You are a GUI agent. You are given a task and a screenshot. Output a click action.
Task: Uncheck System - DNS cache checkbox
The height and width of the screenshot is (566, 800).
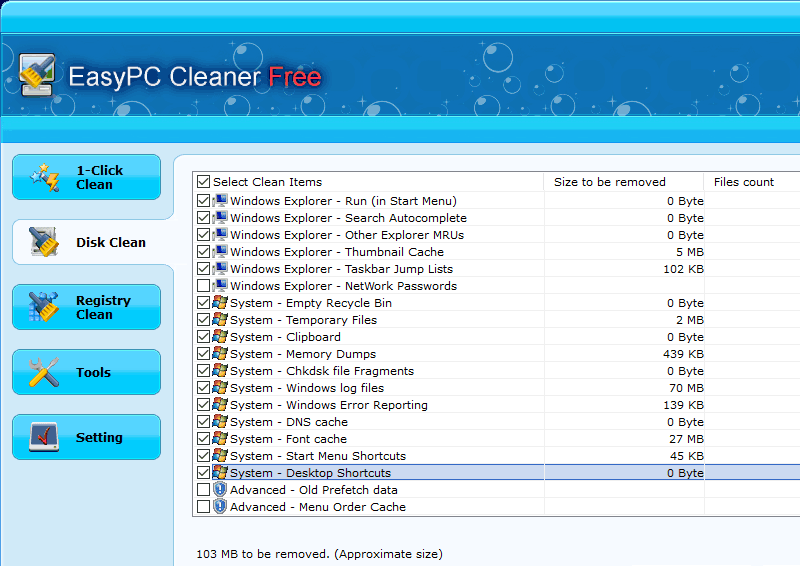pos(204,422)
